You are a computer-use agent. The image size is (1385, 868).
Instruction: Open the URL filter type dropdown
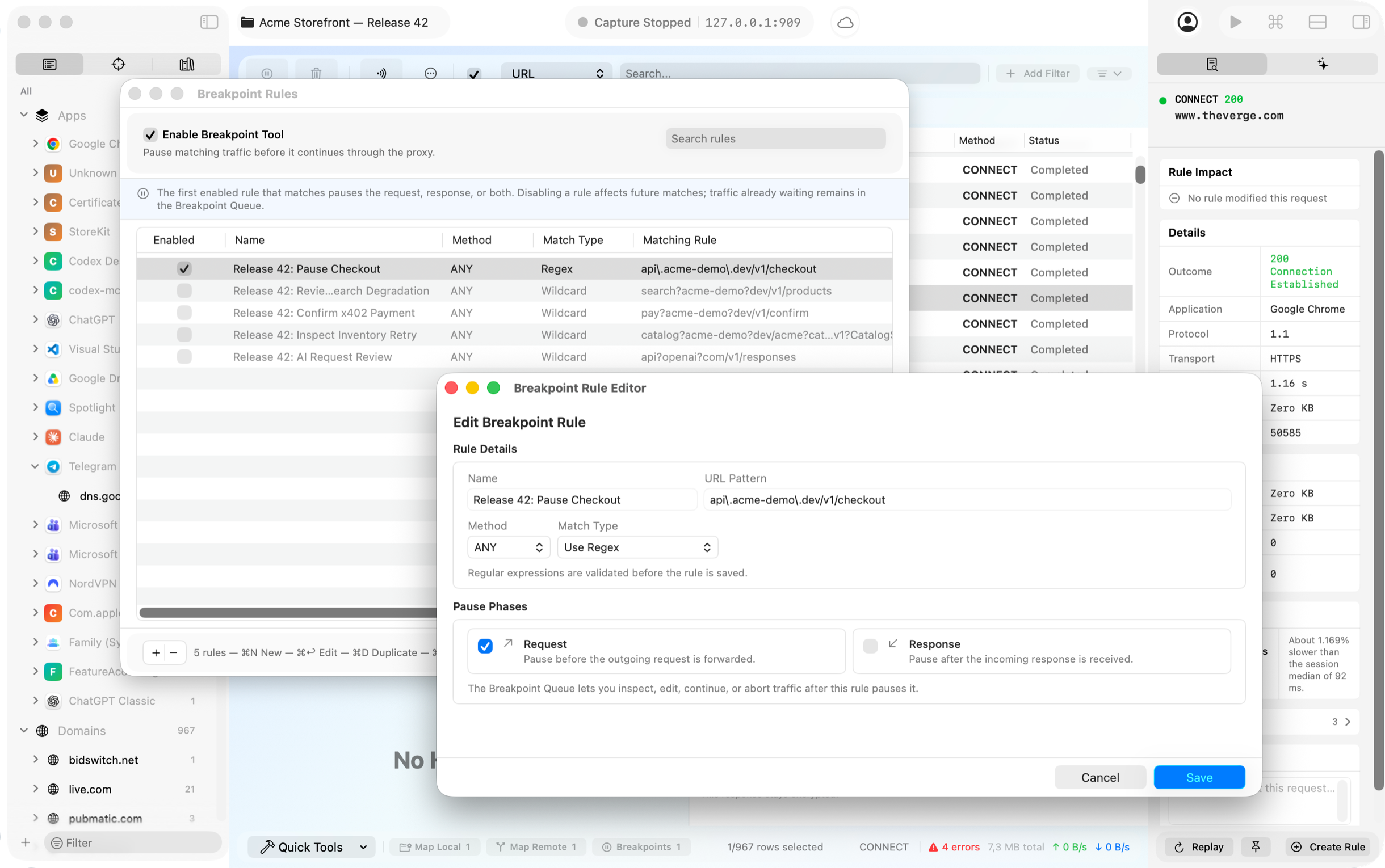point(556,74)
